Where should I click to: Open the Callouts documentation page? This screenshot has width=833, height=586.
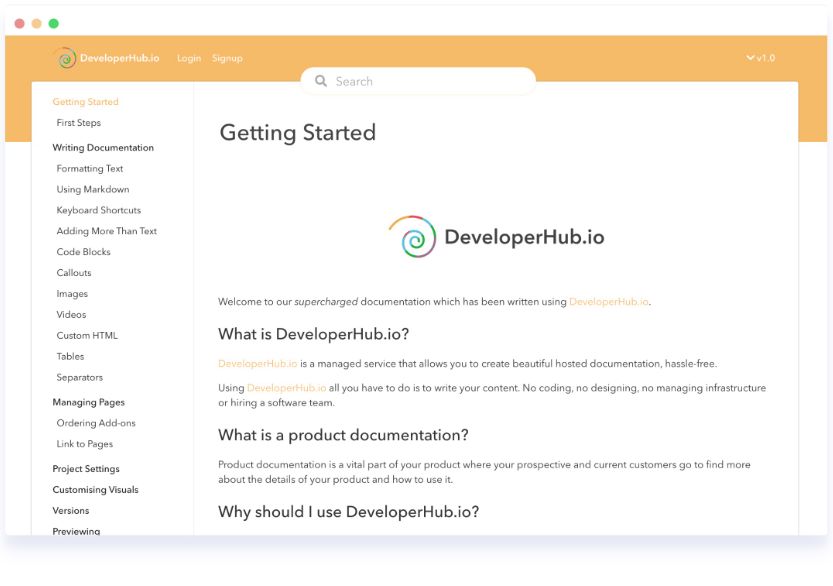[x=75, y=272]
